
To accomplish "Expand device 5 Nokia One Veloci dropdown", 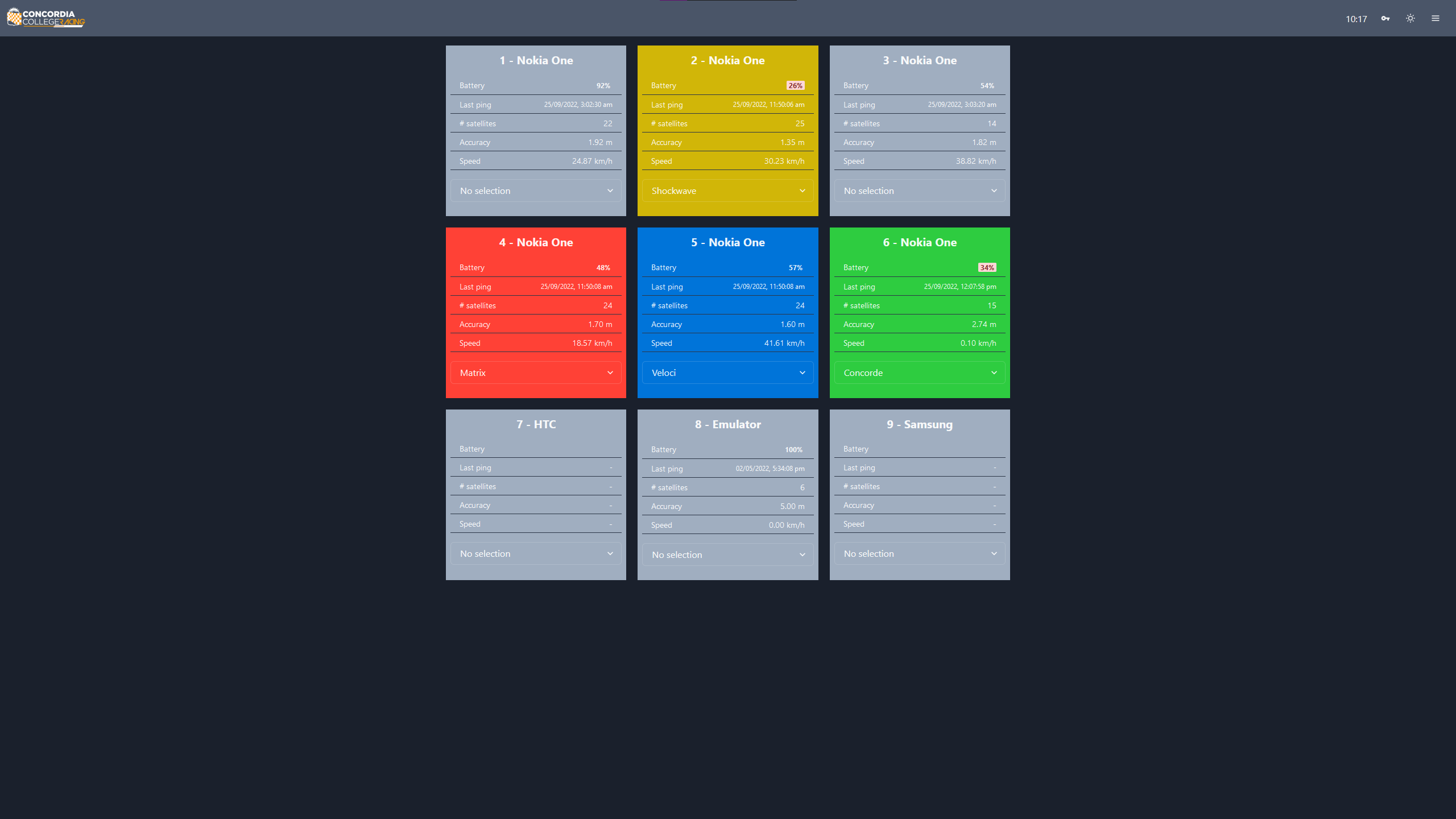I will pos(727,372).
